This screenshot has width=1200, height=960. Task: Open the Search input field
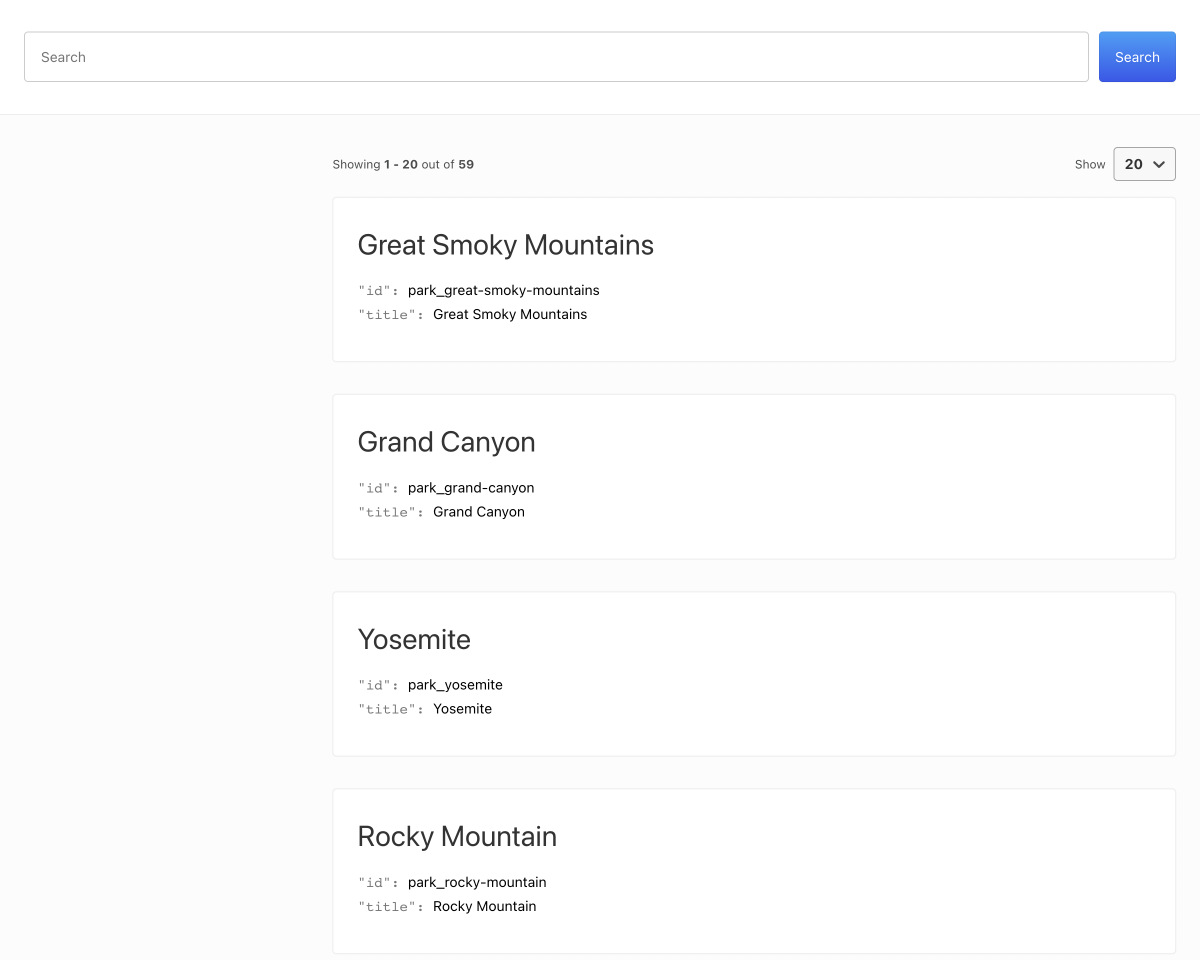[x=556, y=57]
